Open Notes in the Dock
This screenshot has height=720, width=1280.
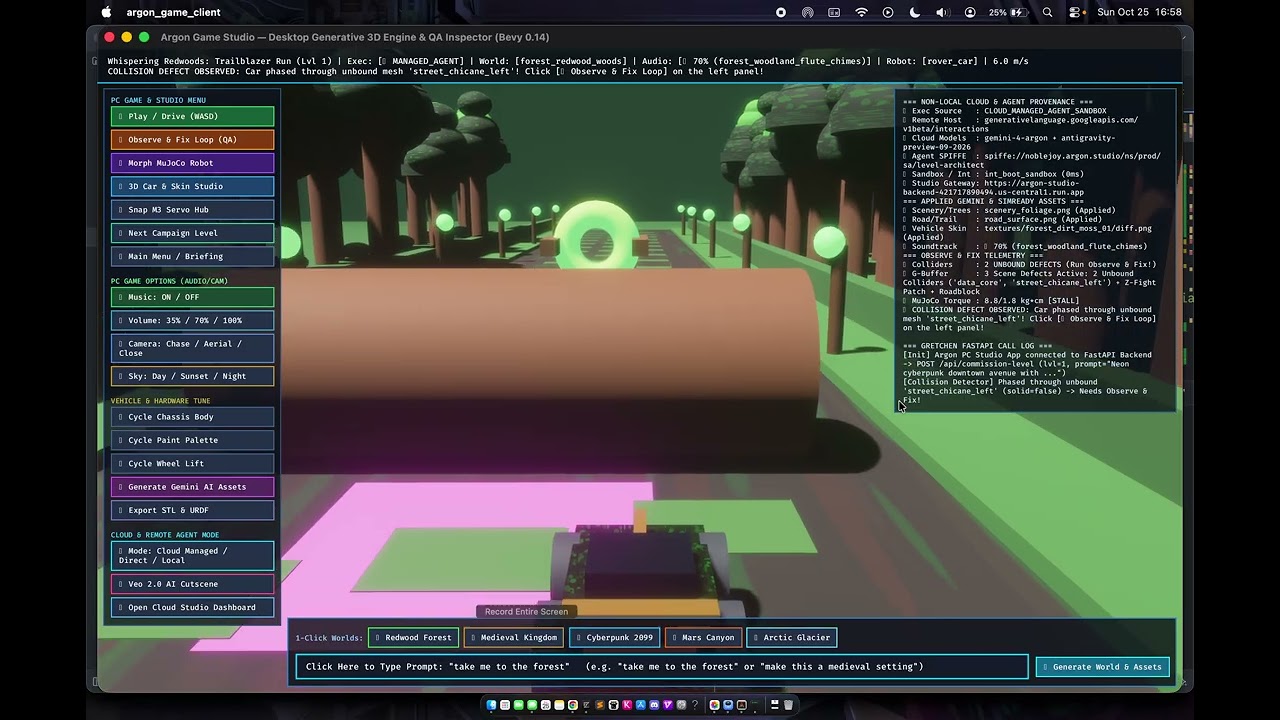pos(559,705)
